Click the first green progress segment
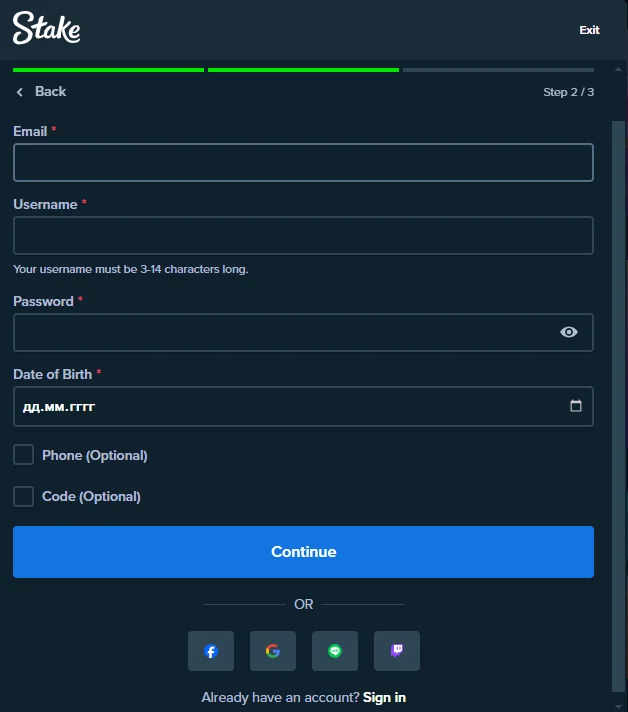 click(x=108, y=70)
